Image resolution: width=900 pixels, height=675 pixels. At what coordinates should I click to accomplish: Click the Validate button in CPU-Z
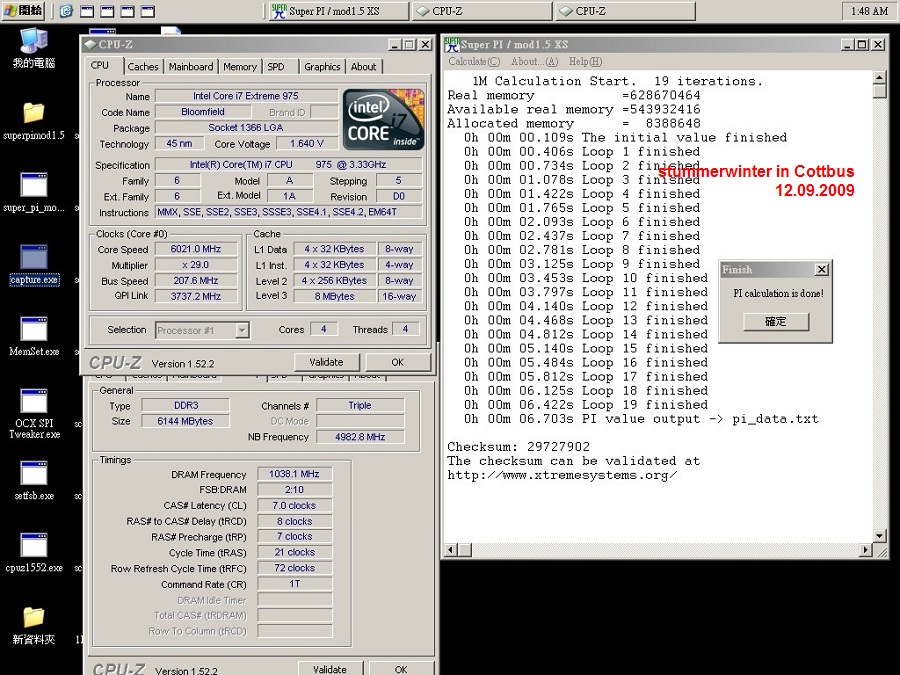326,362
